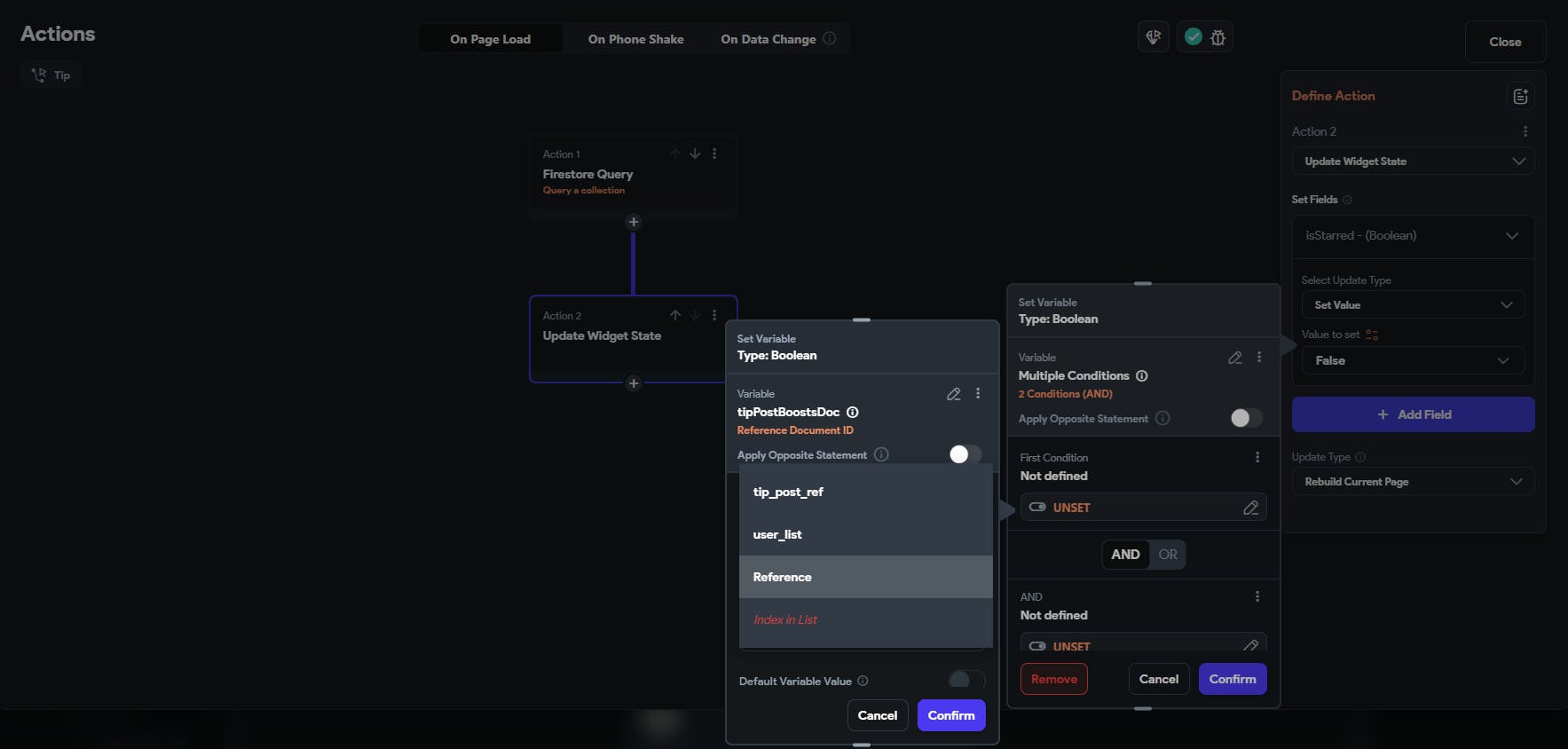Image resolution: width=1568 pixels, height=749 pixels.
Task: Choose tip_post_ref from the field list
Action: (865, 493)
